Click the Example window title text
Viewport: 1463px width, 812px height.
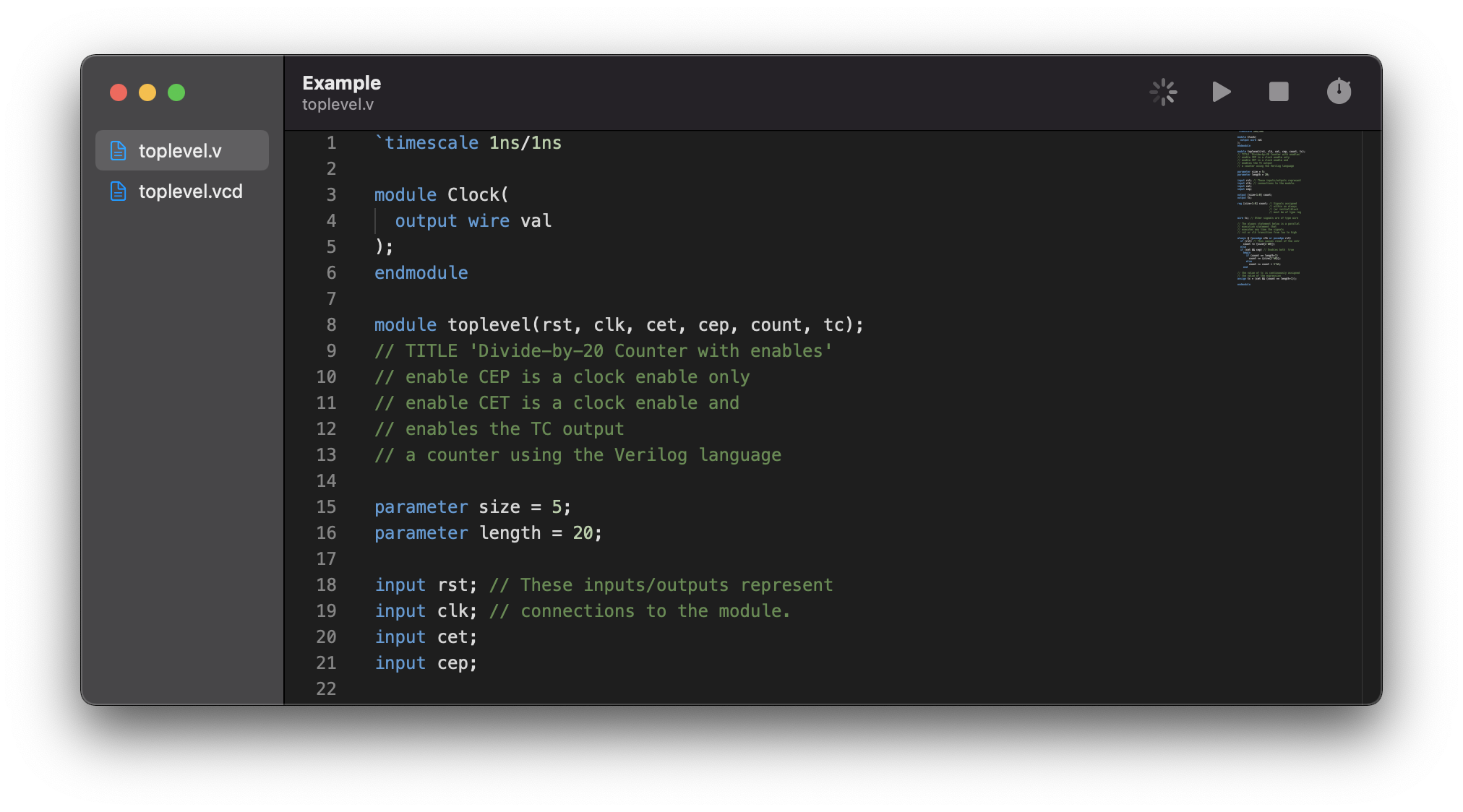pos(342,82)
